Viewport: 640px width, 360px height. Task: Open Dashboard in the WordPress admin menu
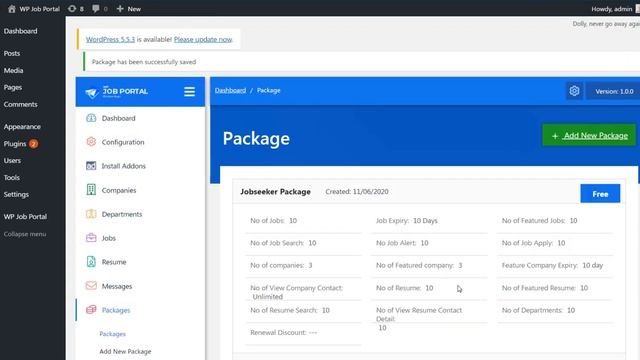pos(20,31)
